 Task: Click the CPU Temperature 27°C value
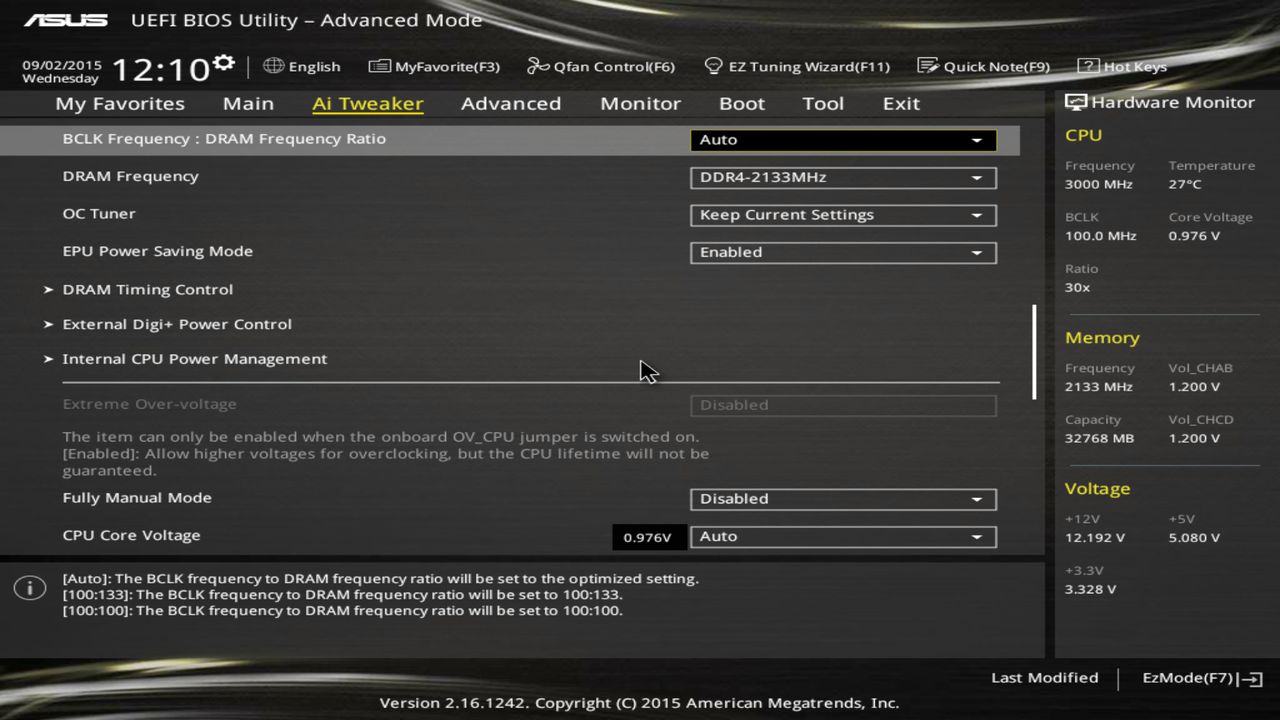click(1185, 184)
